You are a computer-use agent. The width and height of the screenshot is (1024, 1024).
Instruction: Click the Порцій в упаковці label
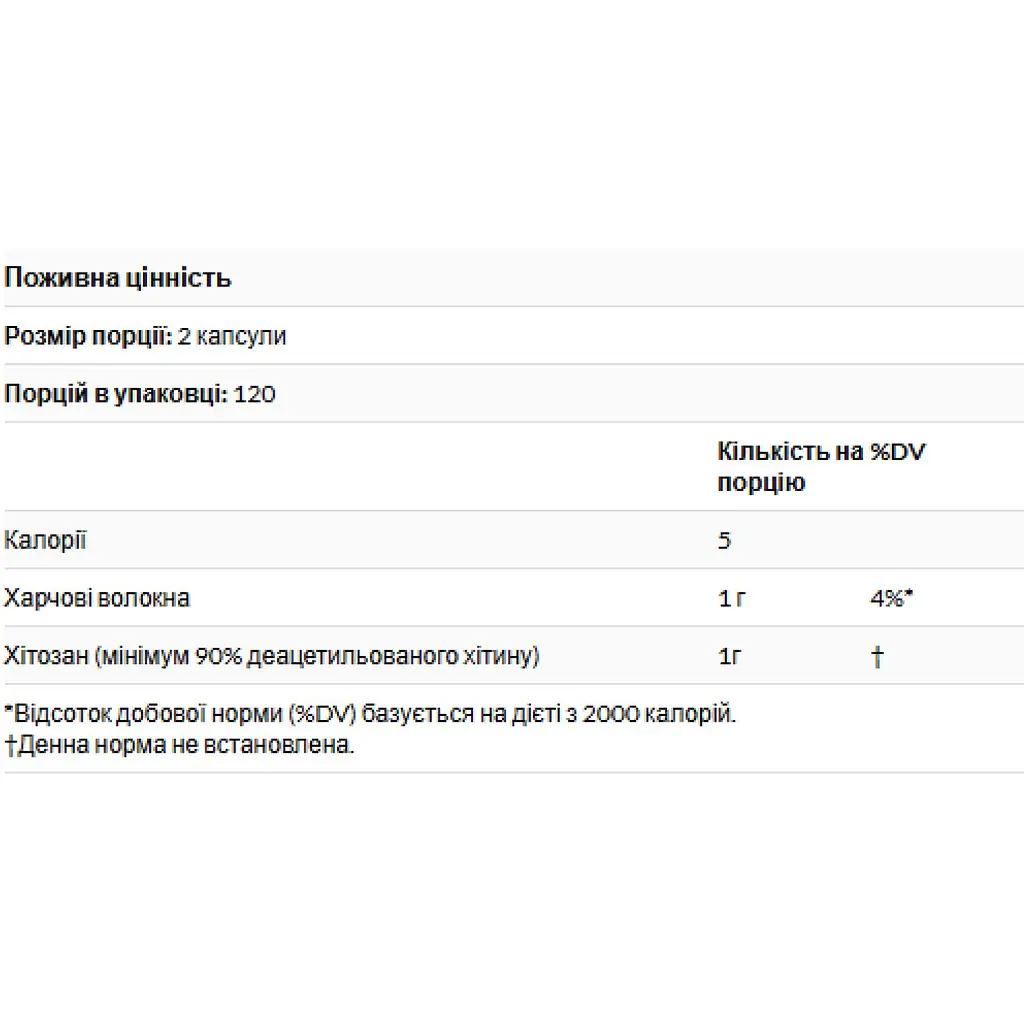pyautogui.click(x=115, y=394)
